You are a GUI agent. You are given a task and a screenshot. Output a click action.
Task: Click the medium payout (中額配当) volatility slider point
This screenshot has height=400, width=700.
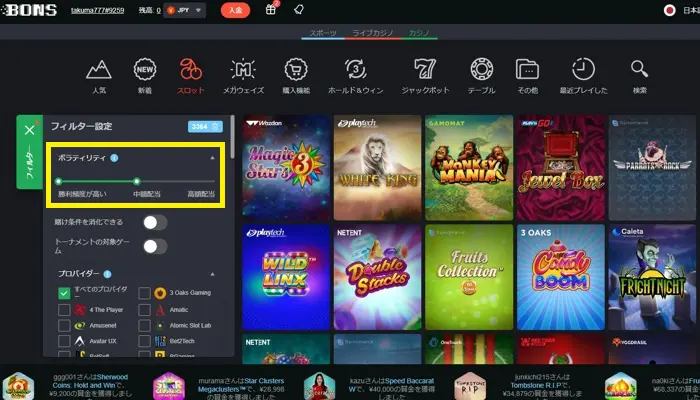click(x=136, y=181)
